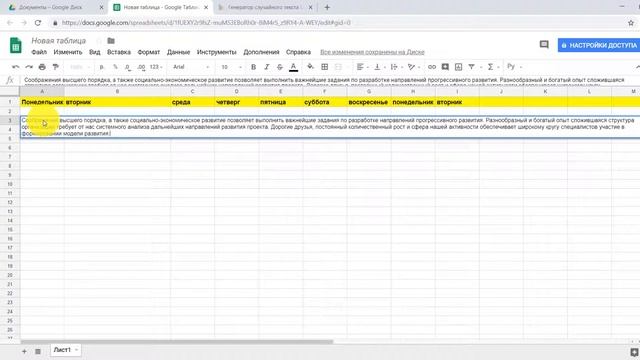Image resolution: width=640 pixels, height=360 pixels.
Task: Decrease decimal places (.0)
Action: [128, 67]
